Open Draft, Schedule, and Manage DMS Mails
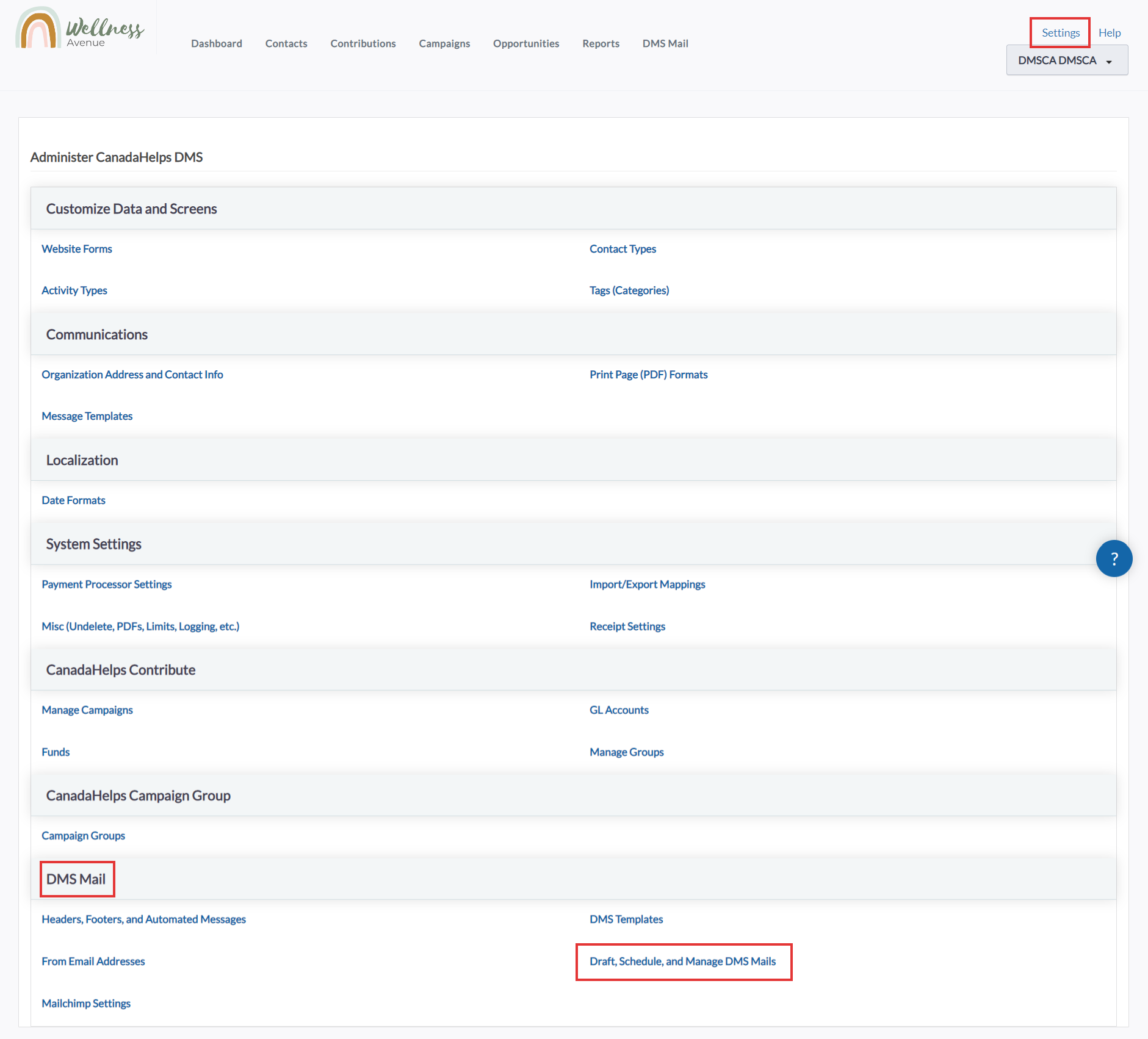Image resolution: width=1148 pixels, height=1039 pixels. [683, 962]
